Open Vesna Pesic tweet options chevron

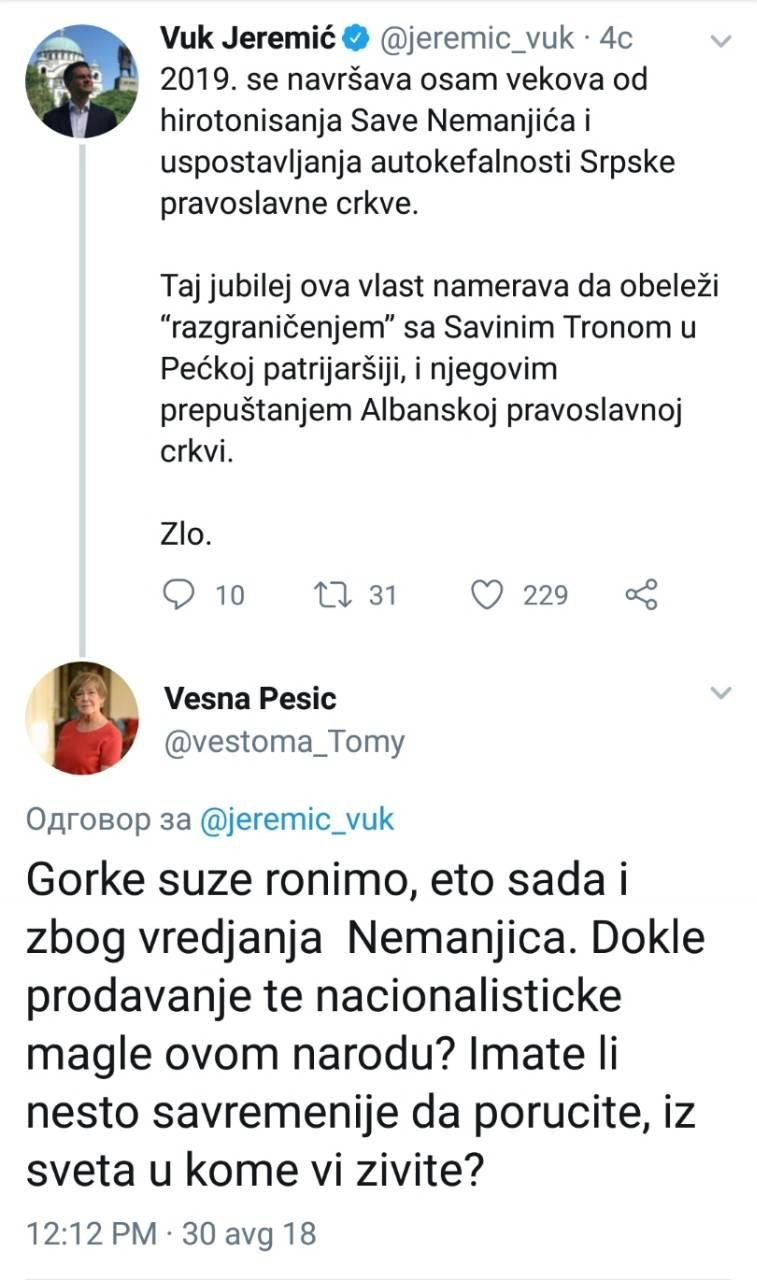[x=721, y=692]
